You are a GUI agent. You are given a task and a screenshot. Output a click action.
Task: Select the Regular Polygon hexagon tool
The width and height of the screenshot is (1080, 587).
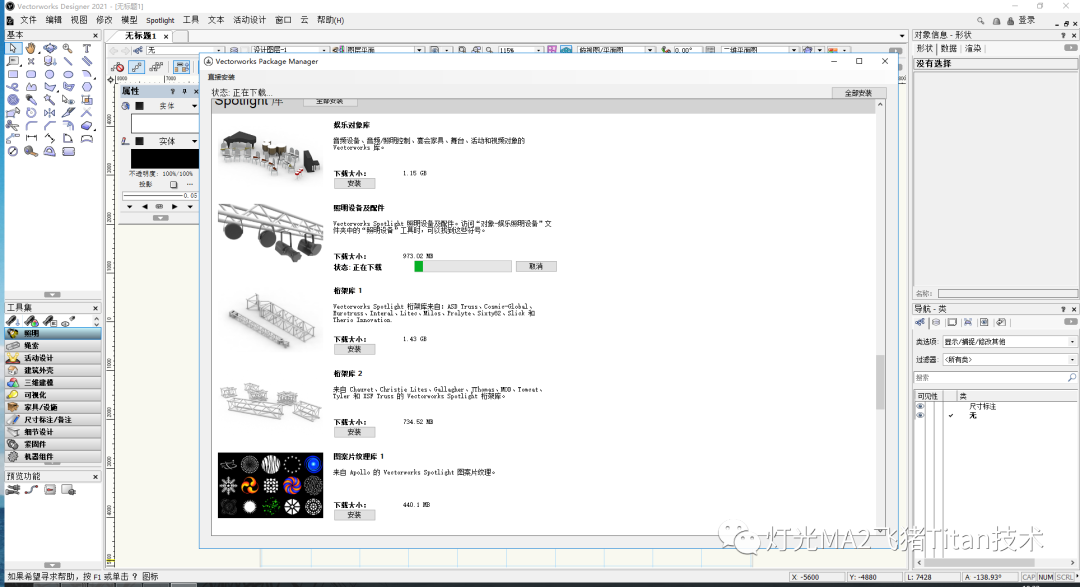[87, 87]
